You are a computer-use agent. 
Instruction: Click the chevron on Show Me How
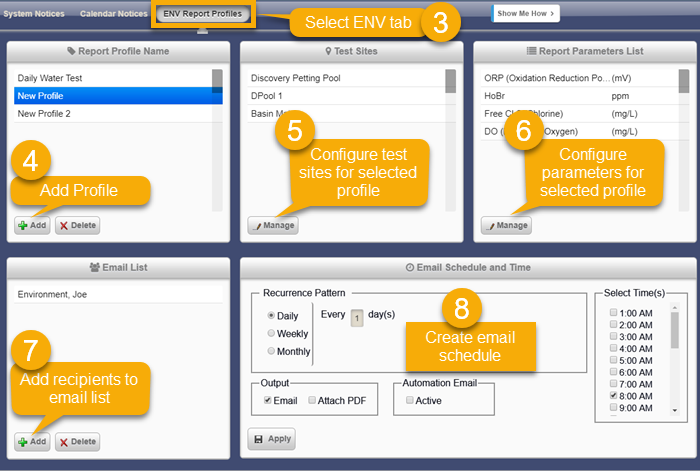[552, 13]
